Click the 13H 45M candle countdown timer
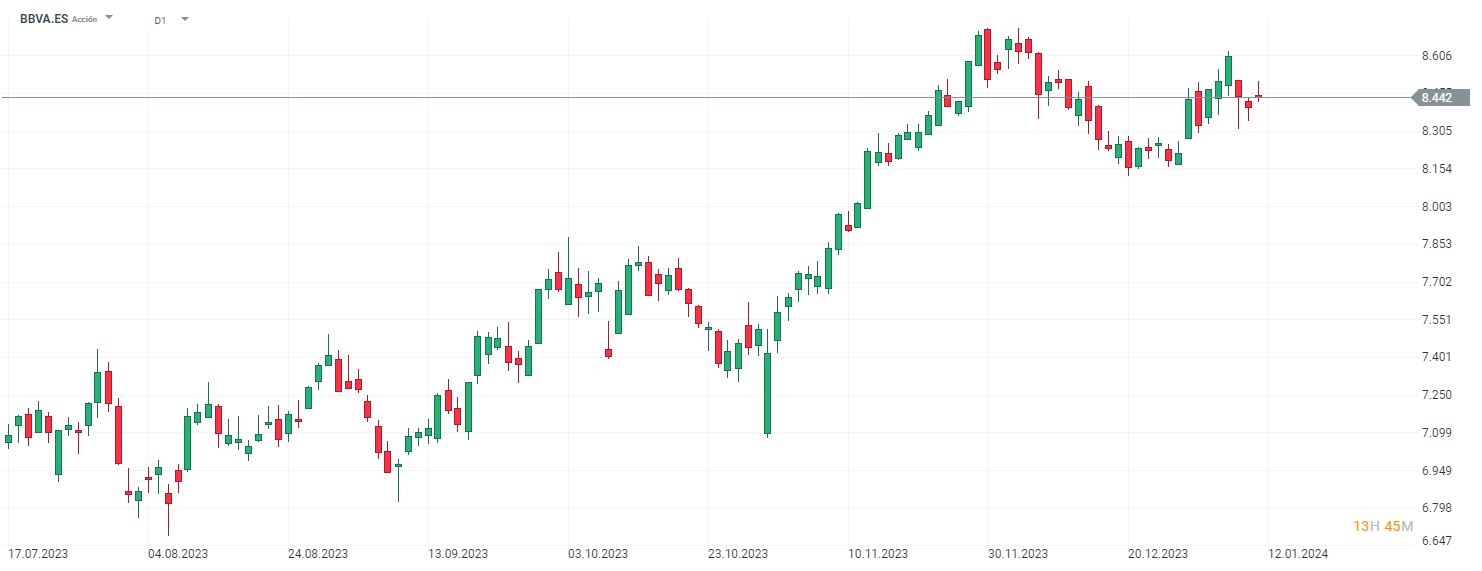This screenshot has width=1482, height=571. [1383, 526]
